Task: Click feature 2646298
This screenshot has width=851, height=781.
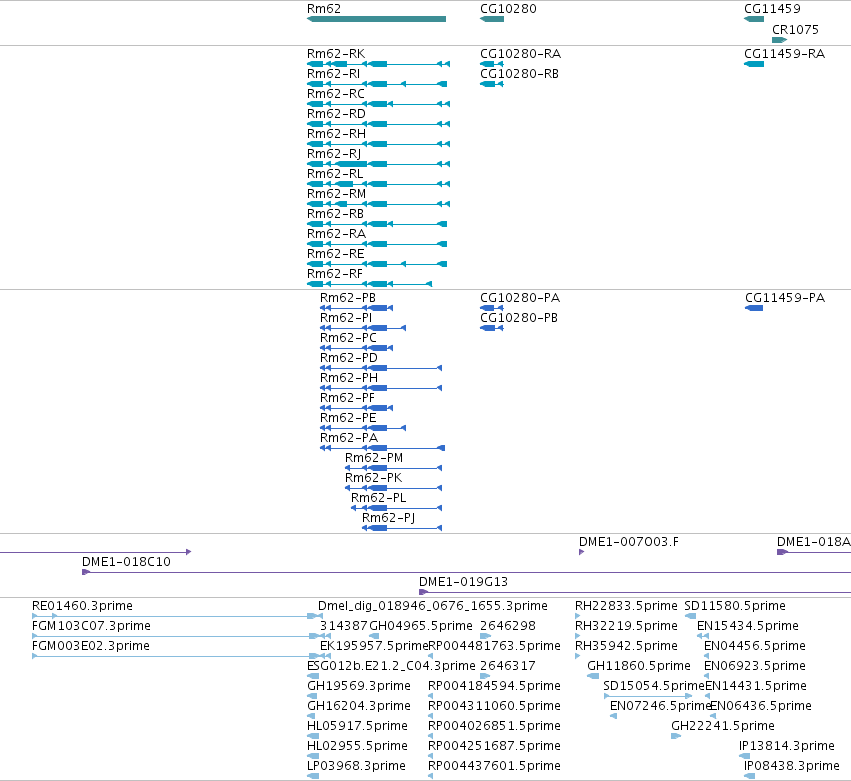Action: [485, 636]
